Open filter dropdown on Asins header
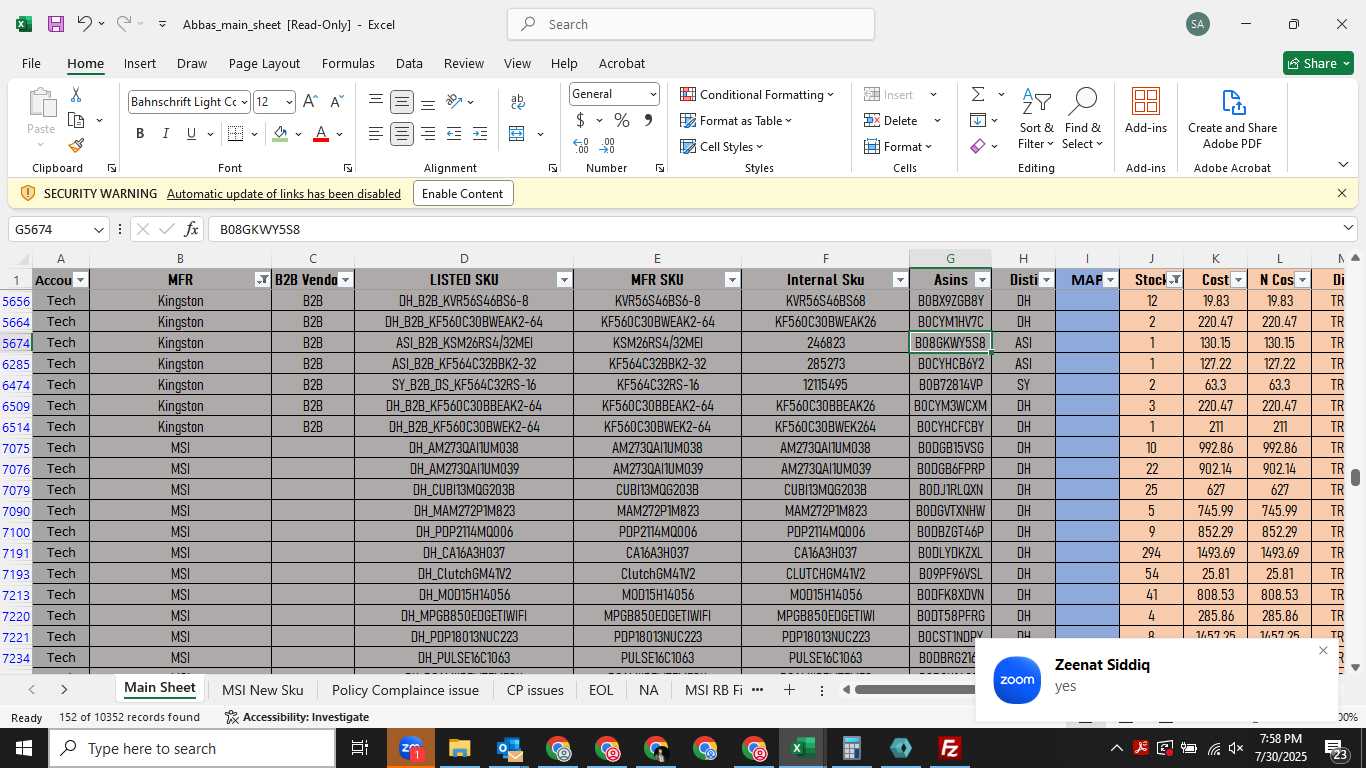 [982, 280]
